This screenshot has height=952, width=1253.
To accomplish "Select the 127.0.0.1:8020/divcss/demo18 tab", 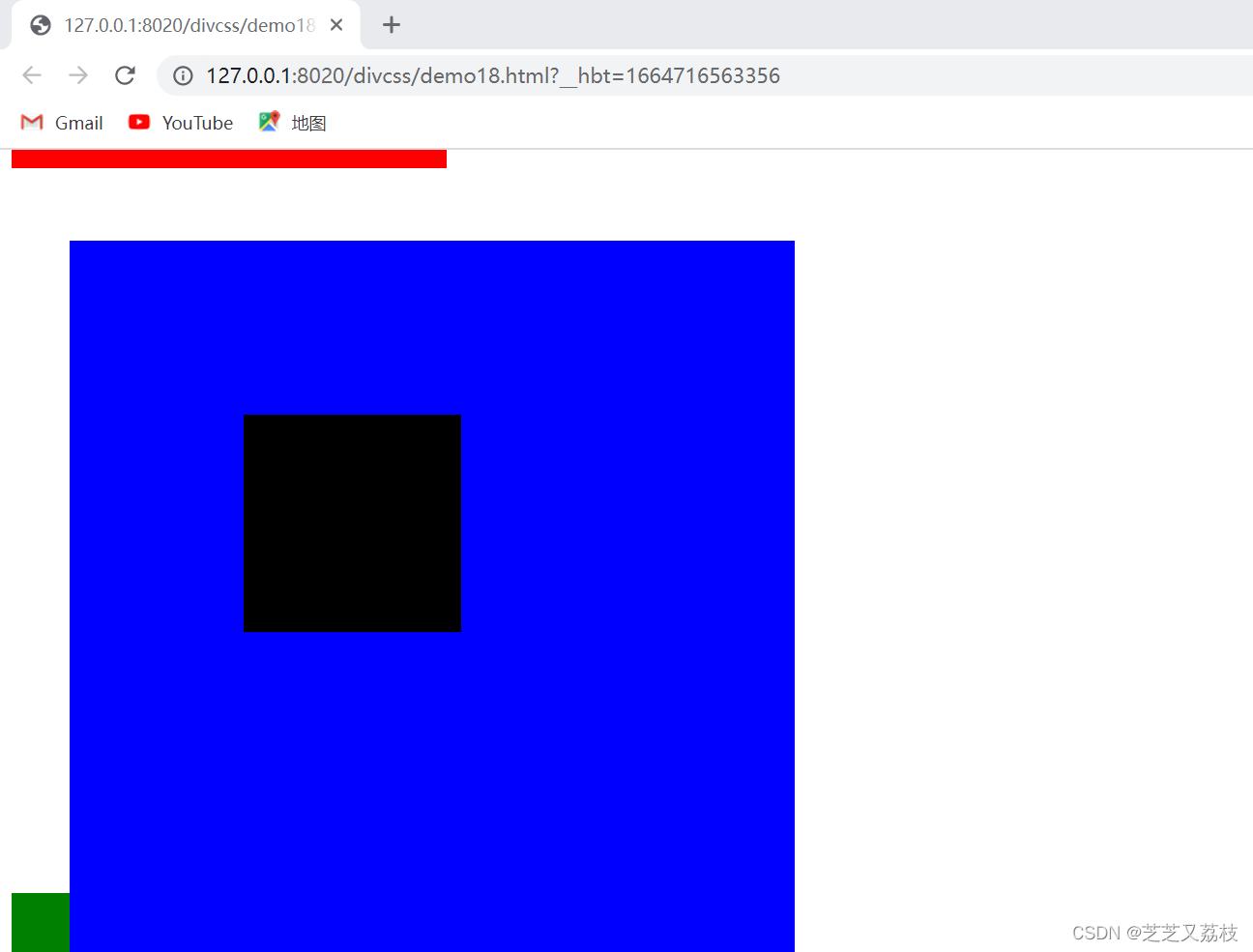I will coord(187,25).
